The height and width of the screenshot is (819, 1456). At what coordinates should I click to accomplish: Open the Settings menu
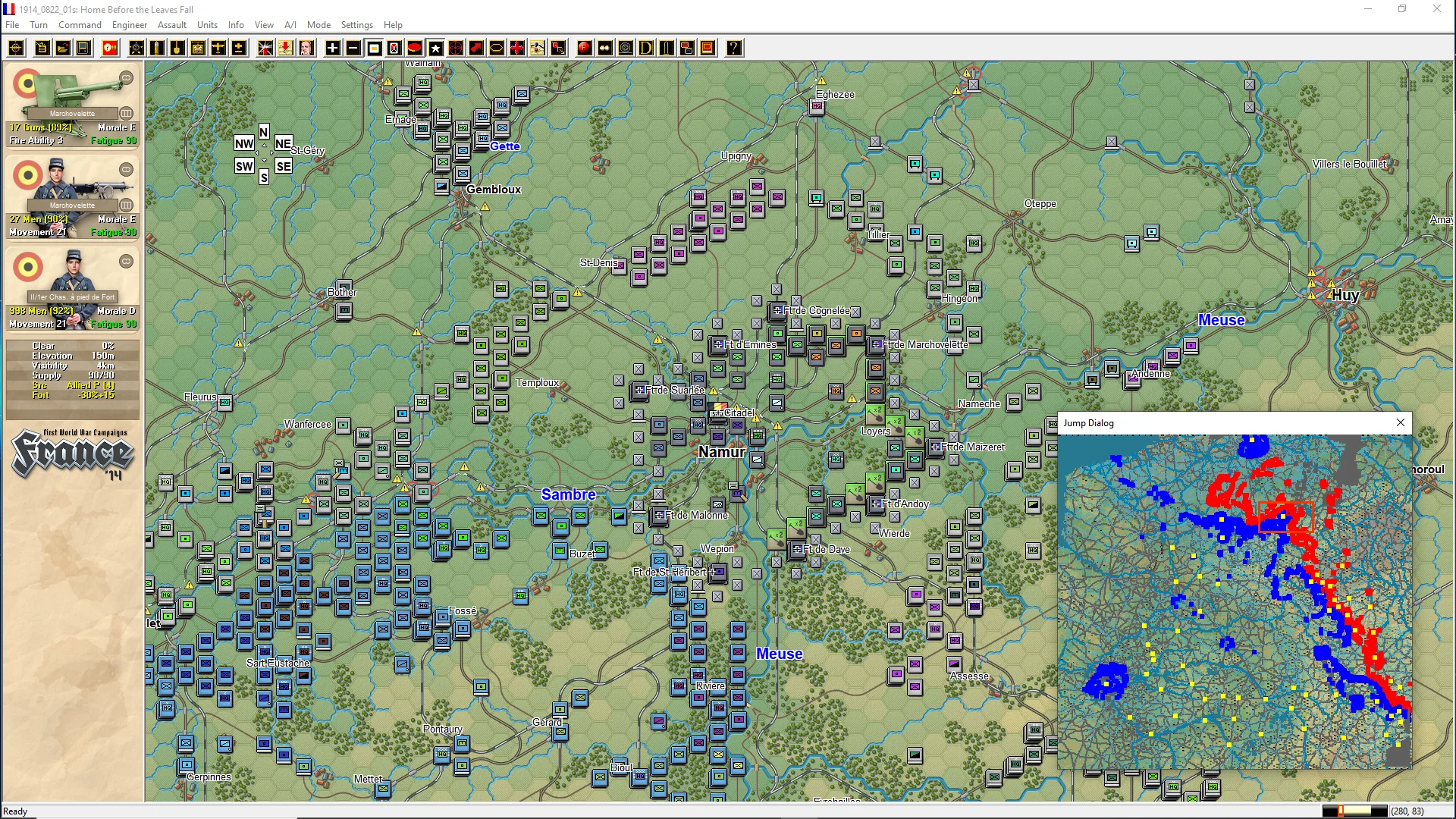click(356, 25)
